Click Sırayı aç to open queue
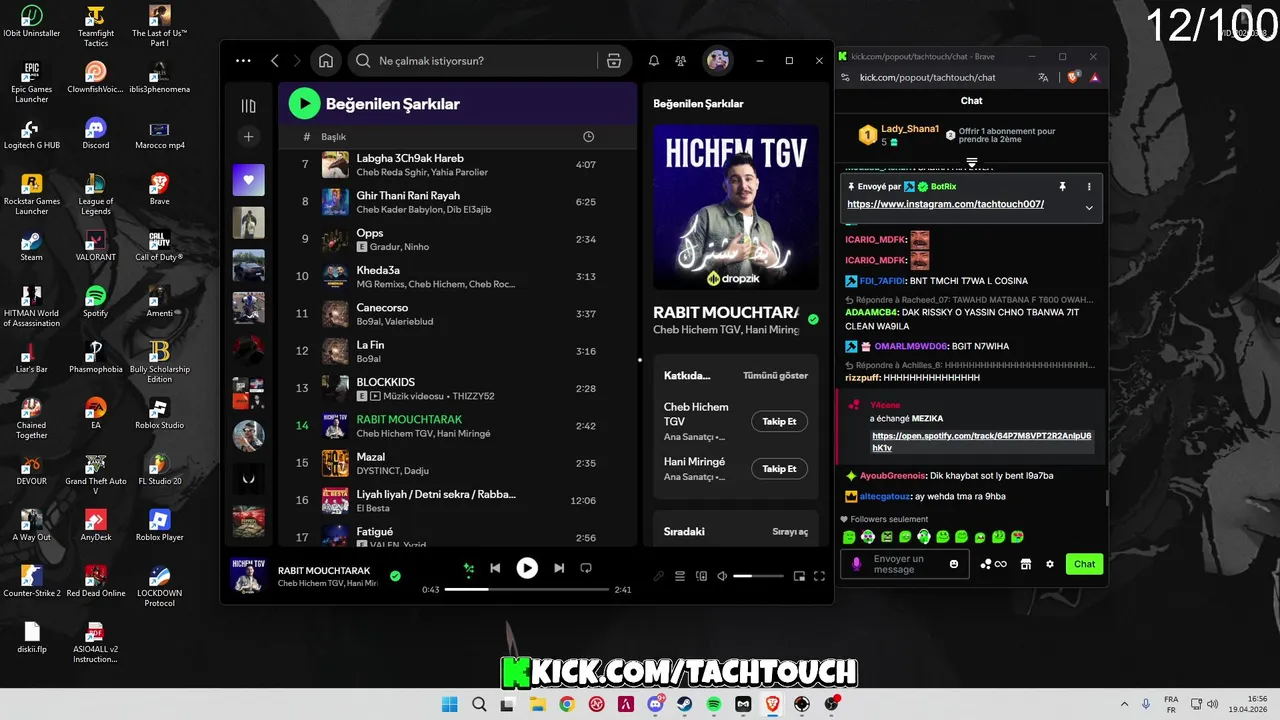The image size is (1280, 720). click(790, 532)
